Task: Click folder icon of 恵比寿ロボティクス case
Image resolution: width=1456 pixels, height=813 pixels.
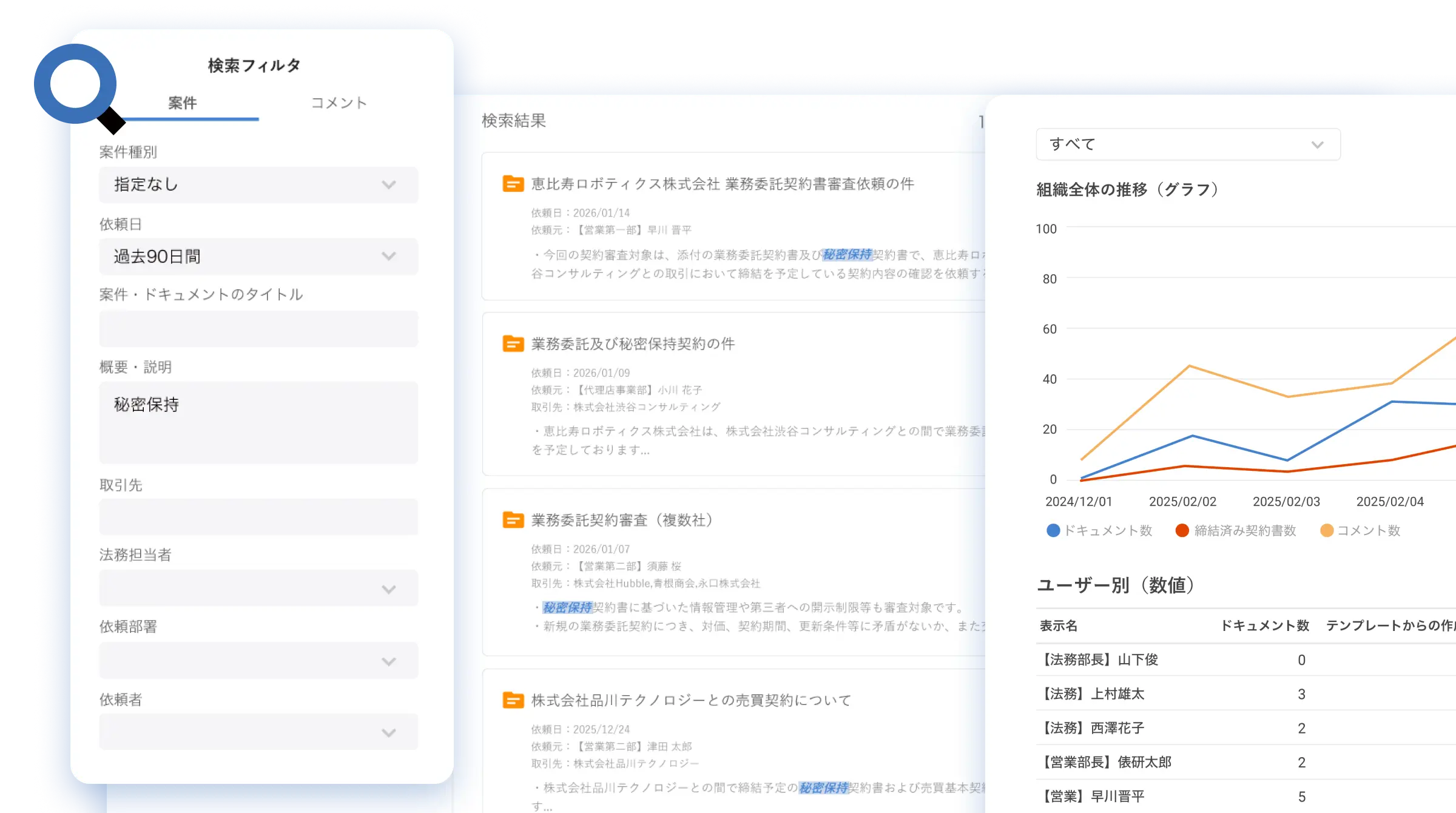Action: (513, 183)
